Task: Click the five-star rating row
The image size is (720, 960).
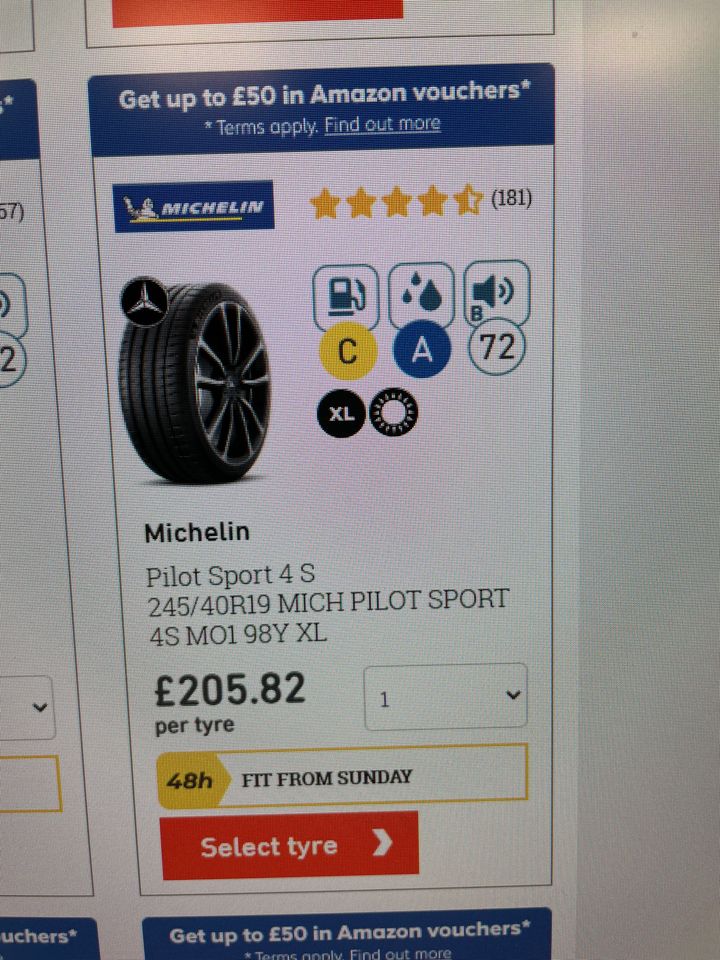Action: pyautogui.click(x=397, y=201)
